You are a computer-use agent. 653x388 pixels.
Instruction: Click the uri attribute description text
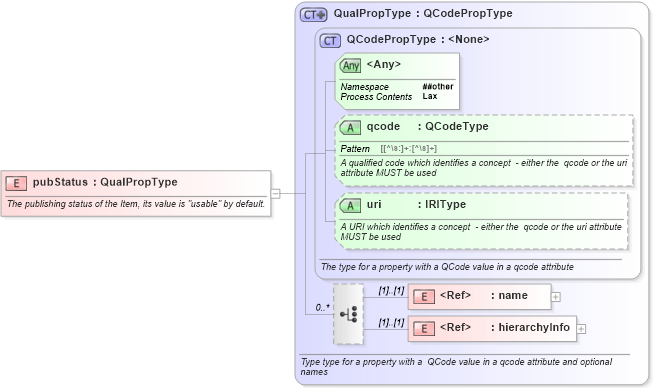(481, 231)
